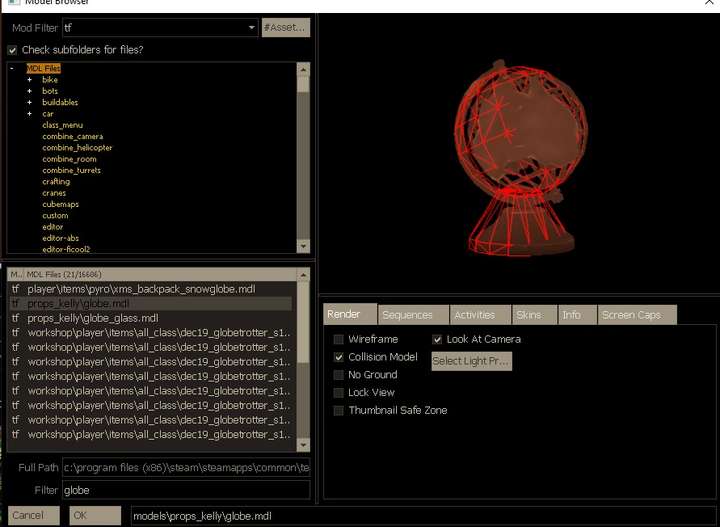Open the Skins tab

coord(528,315)
